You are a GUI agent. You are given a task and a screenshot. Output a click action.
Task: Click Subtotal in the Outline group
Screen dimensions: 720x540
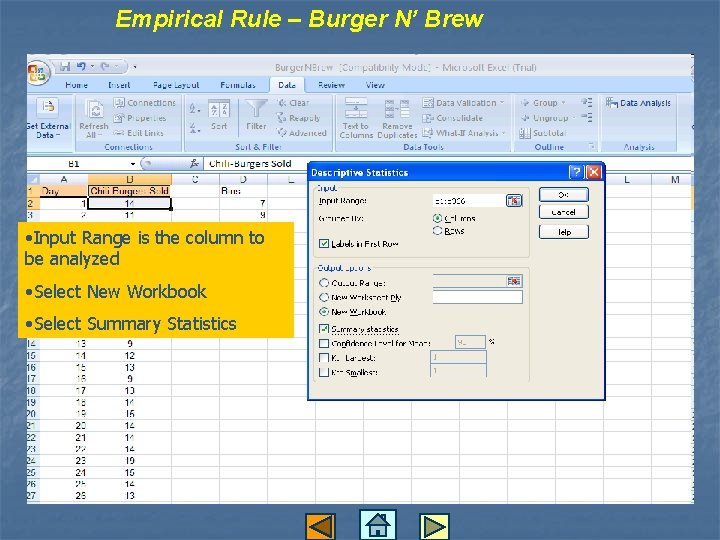point(543,133)
